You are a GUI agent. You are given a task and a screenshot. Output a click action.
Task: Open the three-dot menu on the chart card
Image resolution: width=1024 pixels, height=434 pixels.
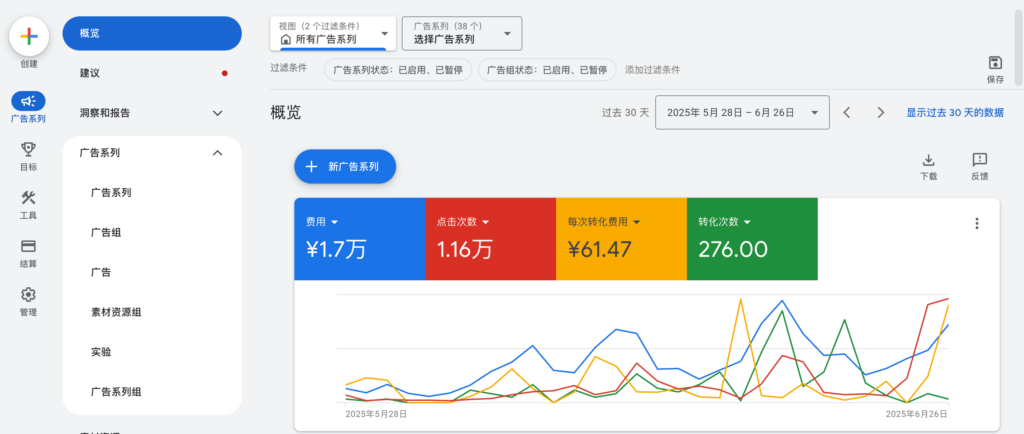[977, 223]
